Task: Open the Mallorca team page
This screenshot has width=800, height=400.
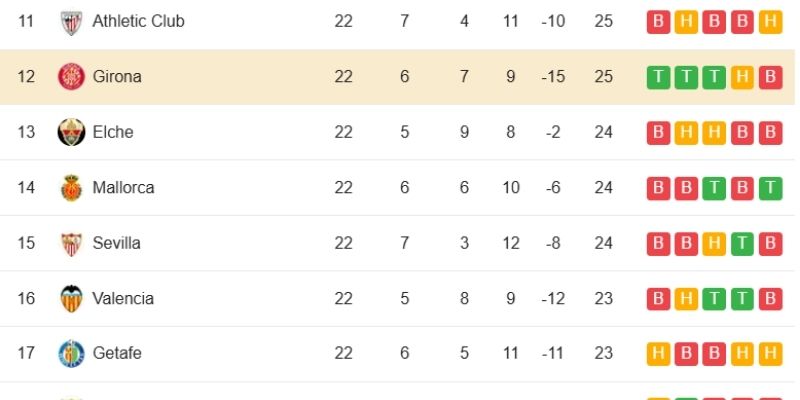Action: point(123,187)
